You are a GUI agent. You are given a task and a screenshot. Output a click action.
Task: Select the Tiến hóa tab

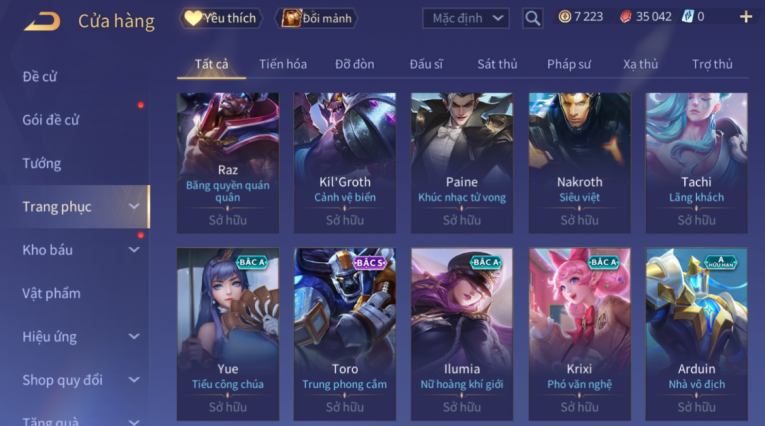tap(283, 64)
